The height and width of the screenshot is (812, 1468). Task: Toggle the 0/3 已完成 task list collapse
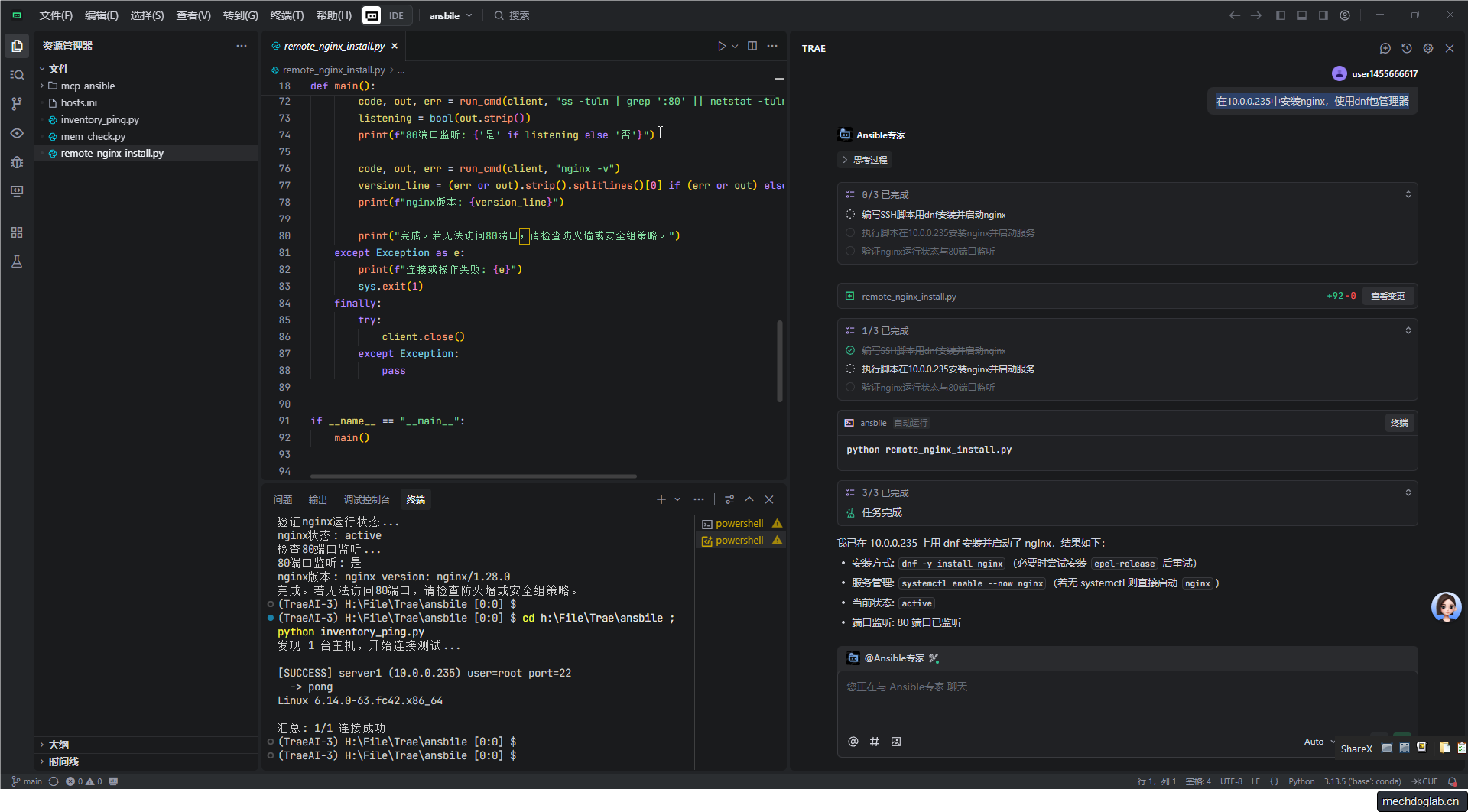(1408, 194)
